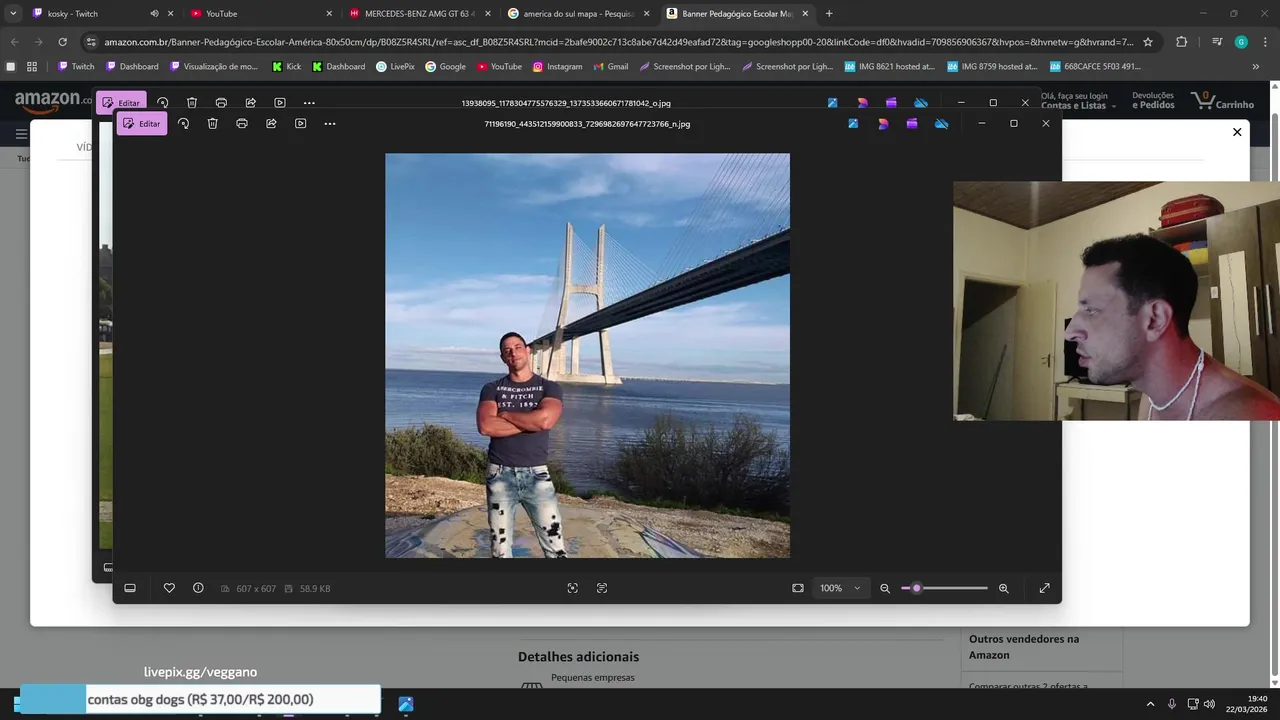Open the Gmail bookmark
1280x720 pixels.
(611, 67)
